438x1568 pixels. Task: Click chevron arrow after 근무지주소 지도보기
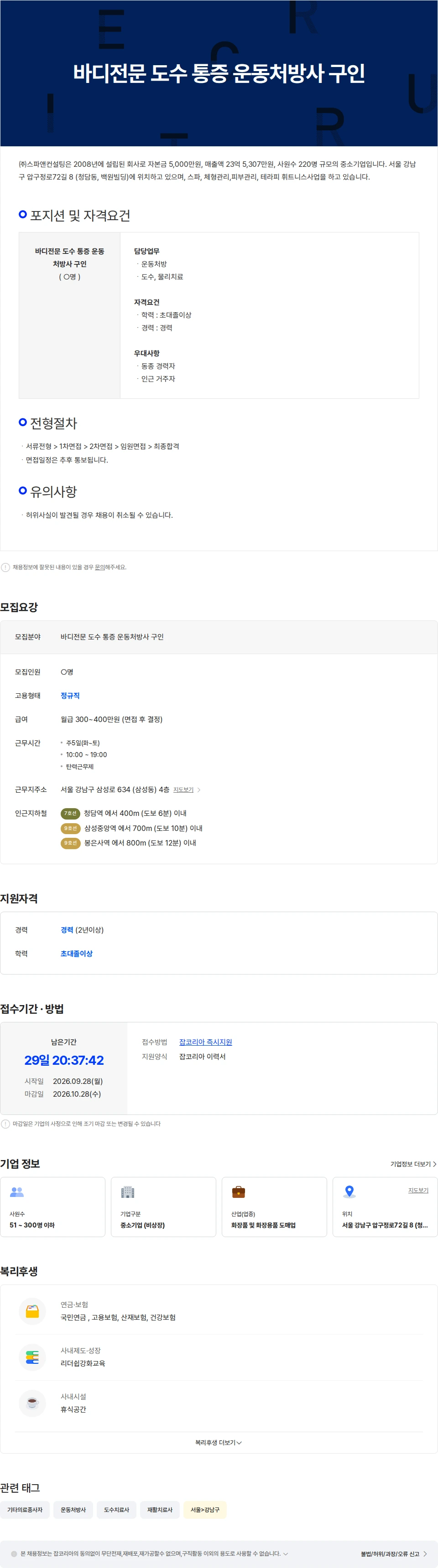pyautogui.click(x=199, y=789)
